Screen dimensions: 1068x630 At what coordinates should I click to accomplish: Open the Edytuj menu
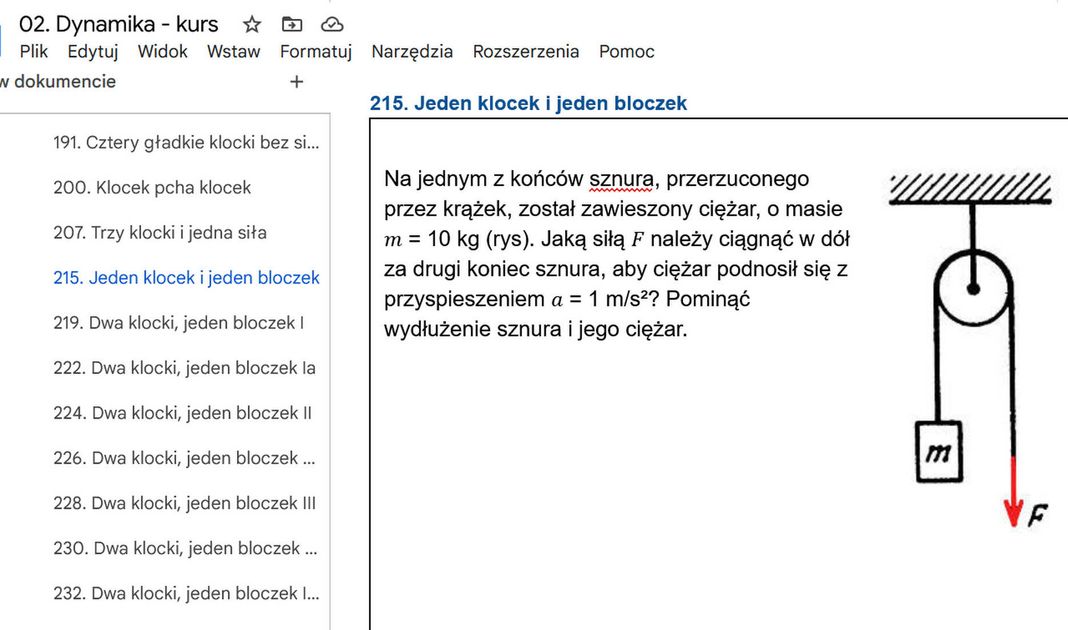coord(92,51)
